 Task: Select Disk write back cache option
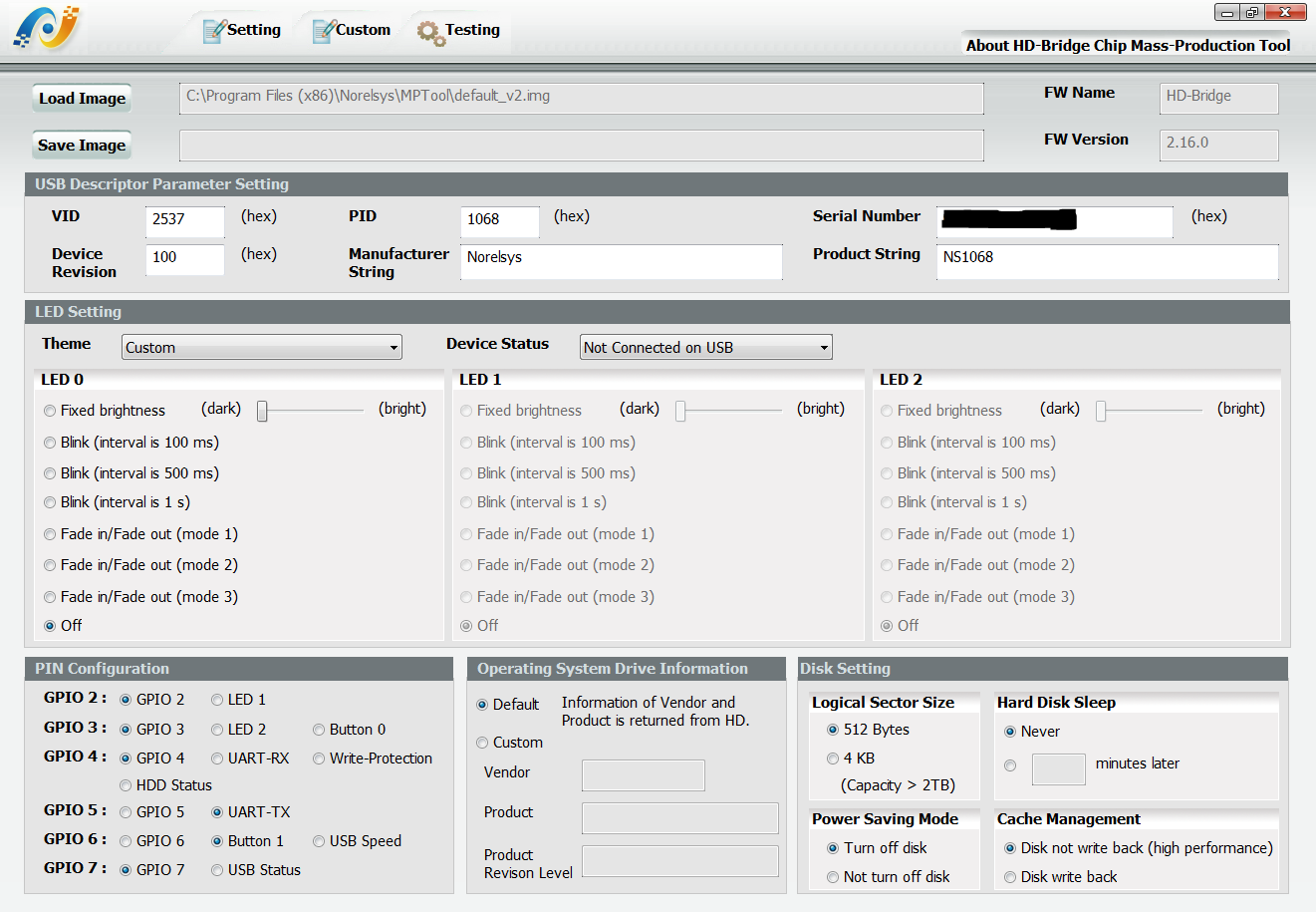[x=1061, y=877]
